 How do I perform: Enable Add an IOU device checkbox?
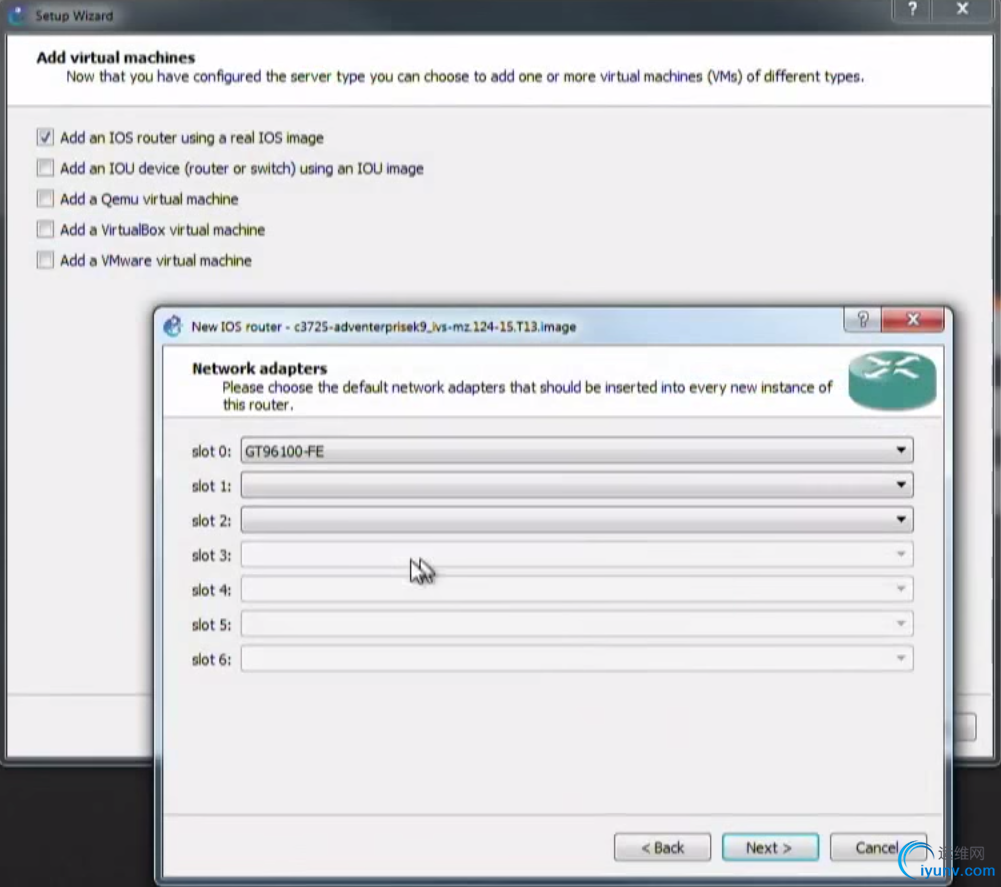tap(45, 168)
